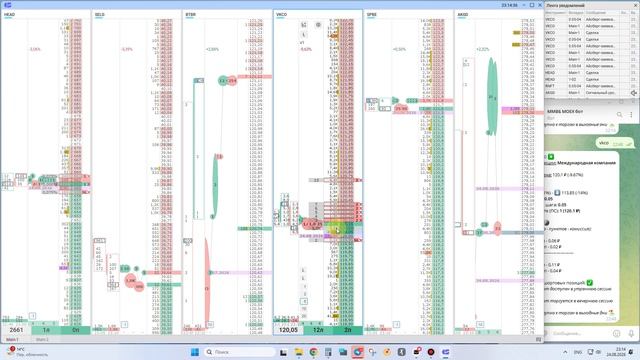
Task: Click the 1л volume button in HEAD
Action: (x=46, y=330)
